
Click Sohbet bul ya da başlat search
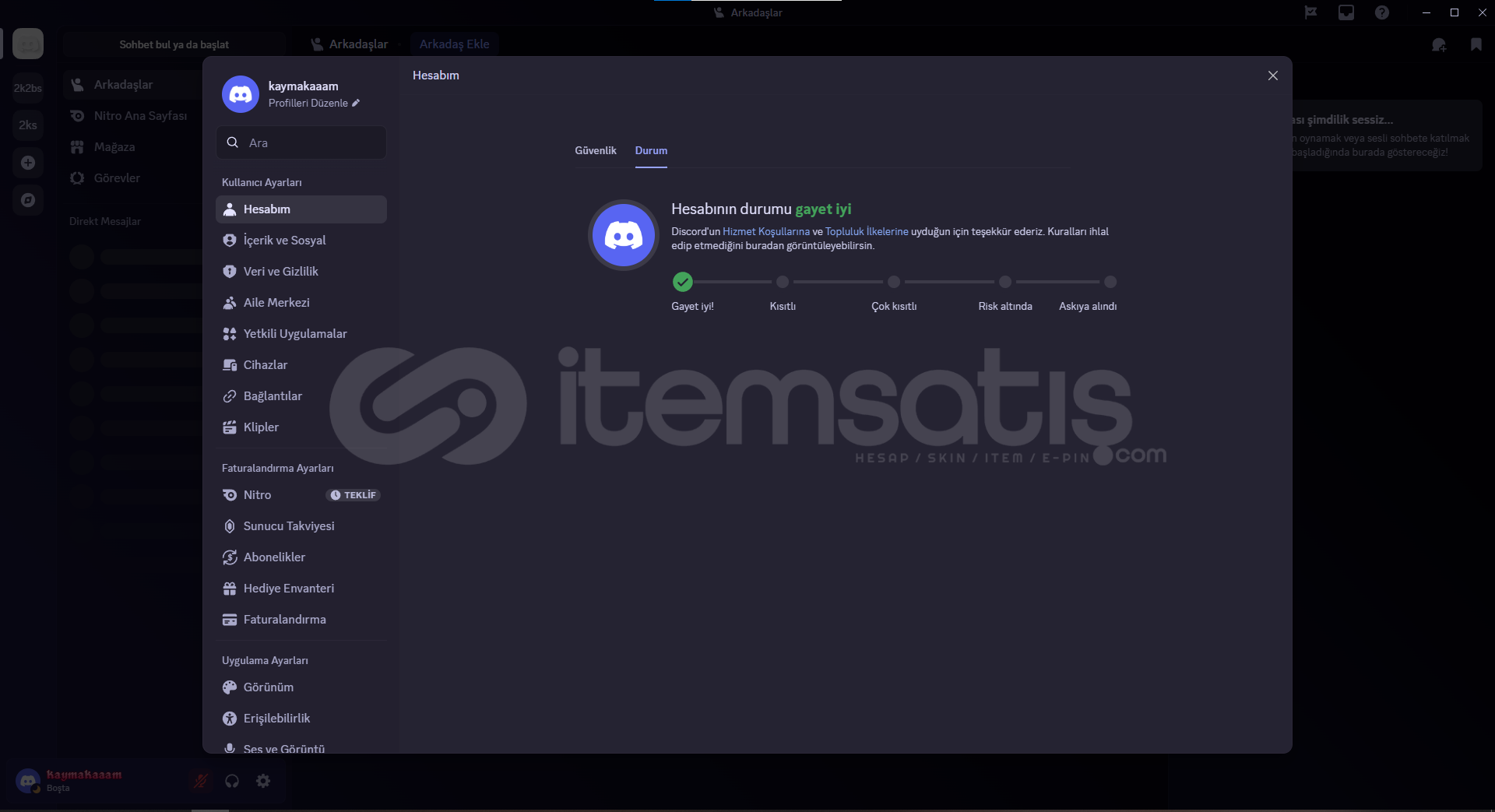click(x=174, y=44)
